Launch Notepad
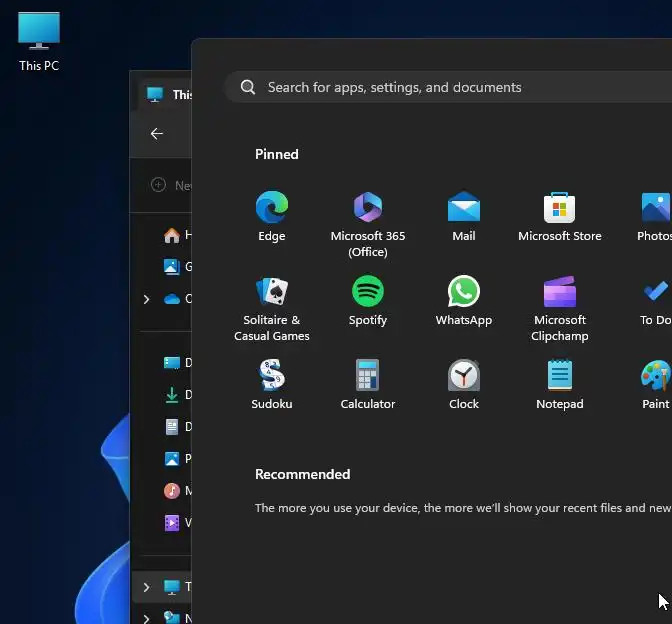 click(x=560, y=384)
